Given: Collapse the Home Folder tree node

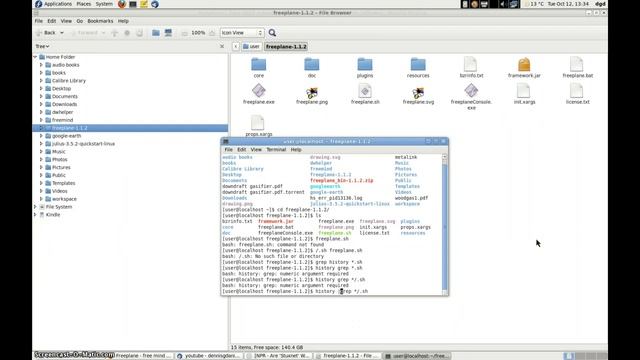Looking at the screenshot, I should tap(36, 57).
